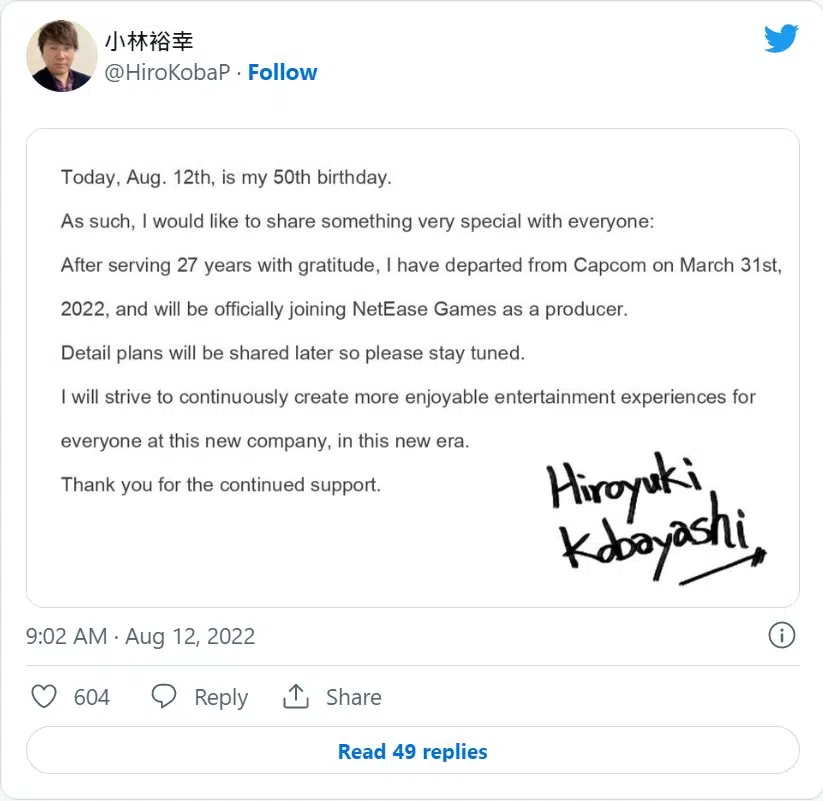Click the "Thank you for the continued support" line
Screen dimensions: 823x801
click(220, 485)
